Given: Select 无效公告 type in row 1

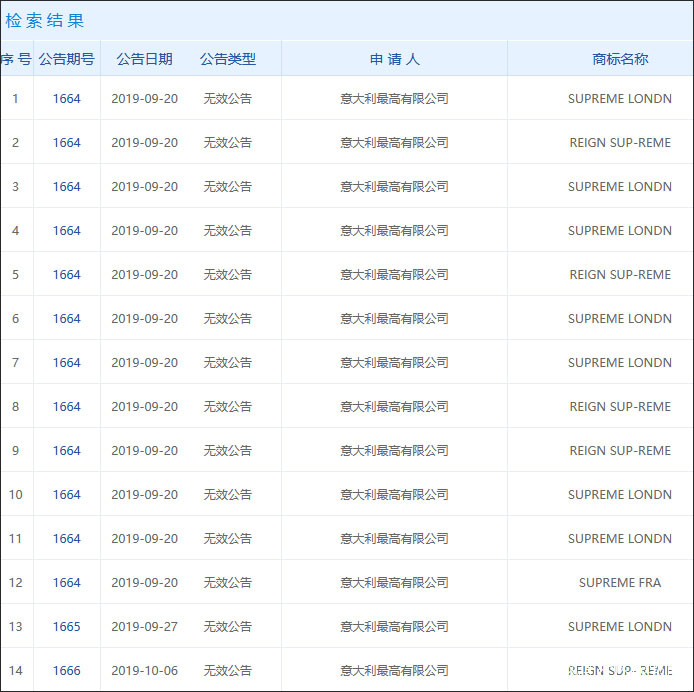Looking at the screenshot, I should click(x=227, y=98).
